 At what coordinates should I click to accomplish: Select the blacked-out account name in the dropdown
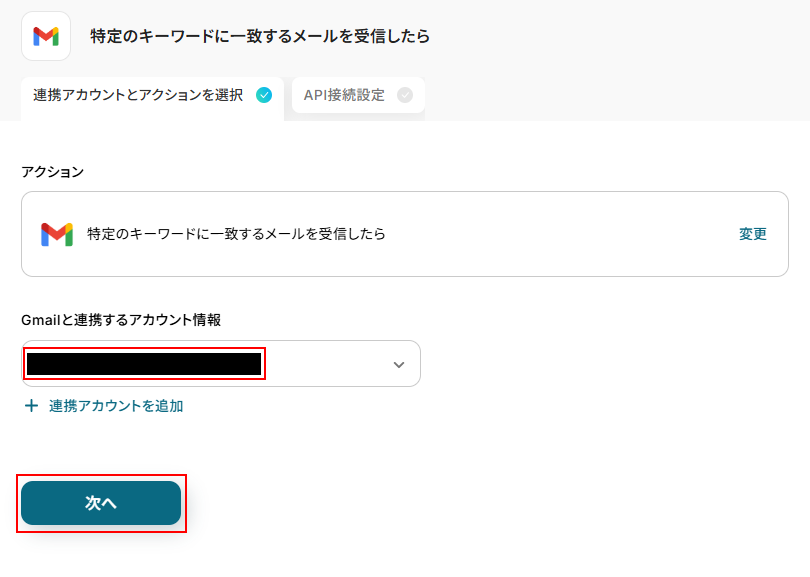[x=144, y=364]
